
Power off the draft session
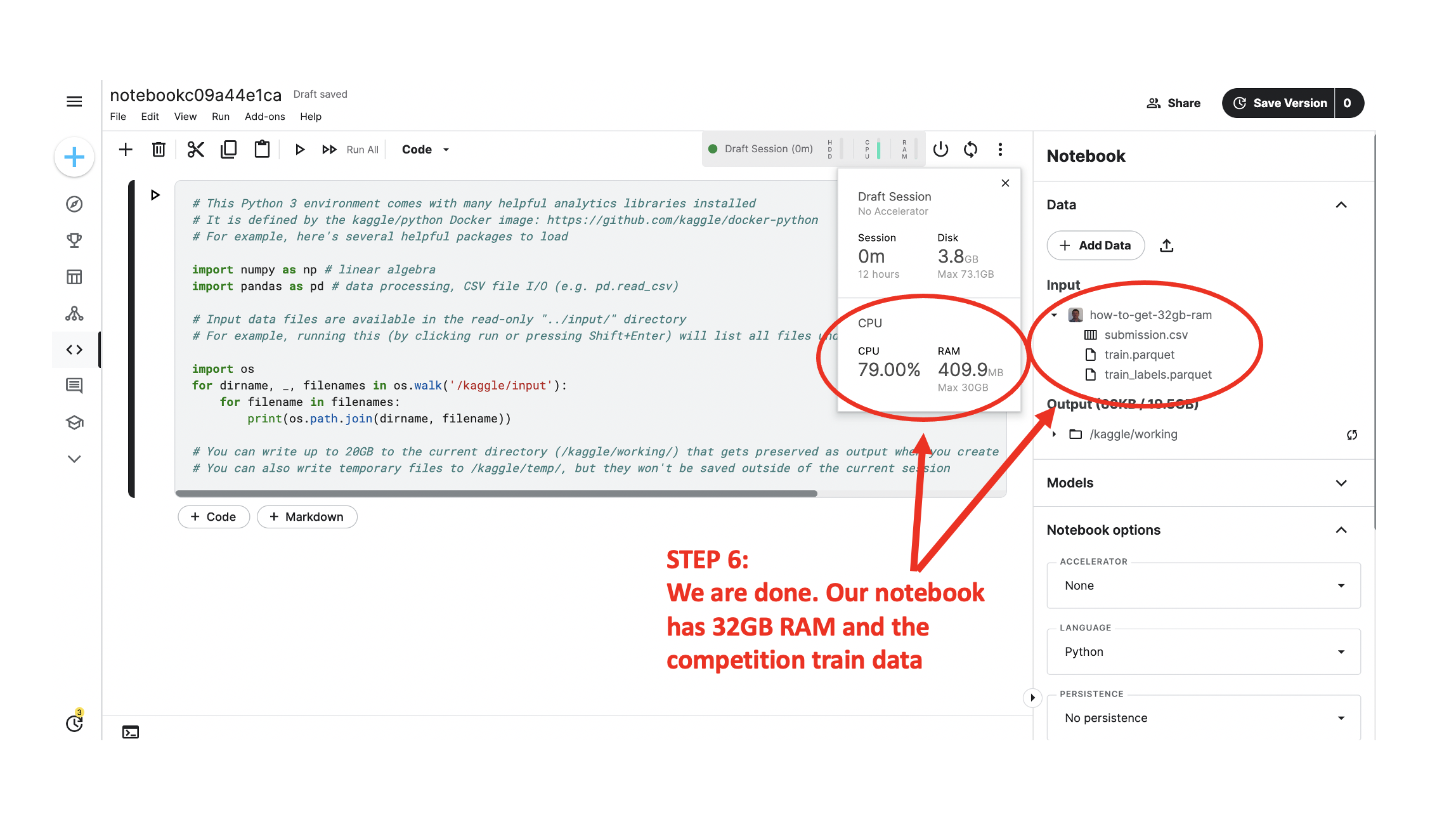pyautogui.click(x=940, y=150)
